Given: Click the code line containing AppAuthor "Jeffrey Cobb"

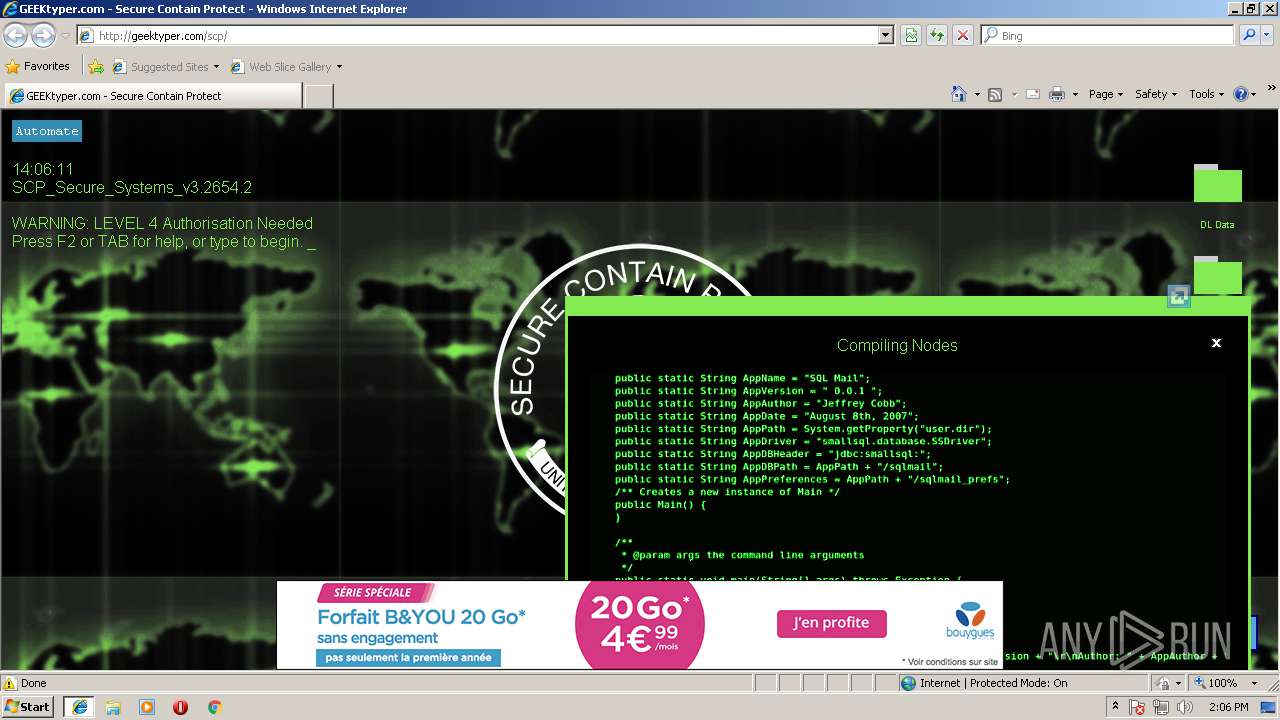Looking at the screenshot, I should pyautogui.click(x=760, y=403).
